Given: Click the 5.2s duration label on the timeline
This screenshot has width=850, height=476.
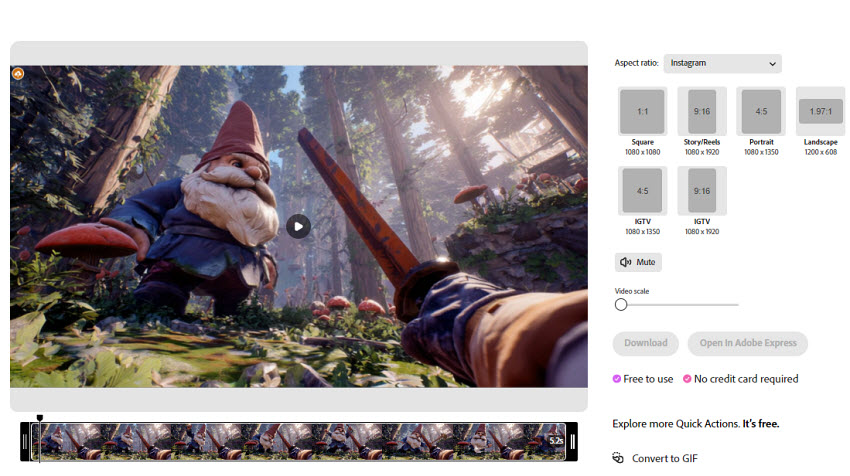Looking at the screenshot, I should click(556, 441).
